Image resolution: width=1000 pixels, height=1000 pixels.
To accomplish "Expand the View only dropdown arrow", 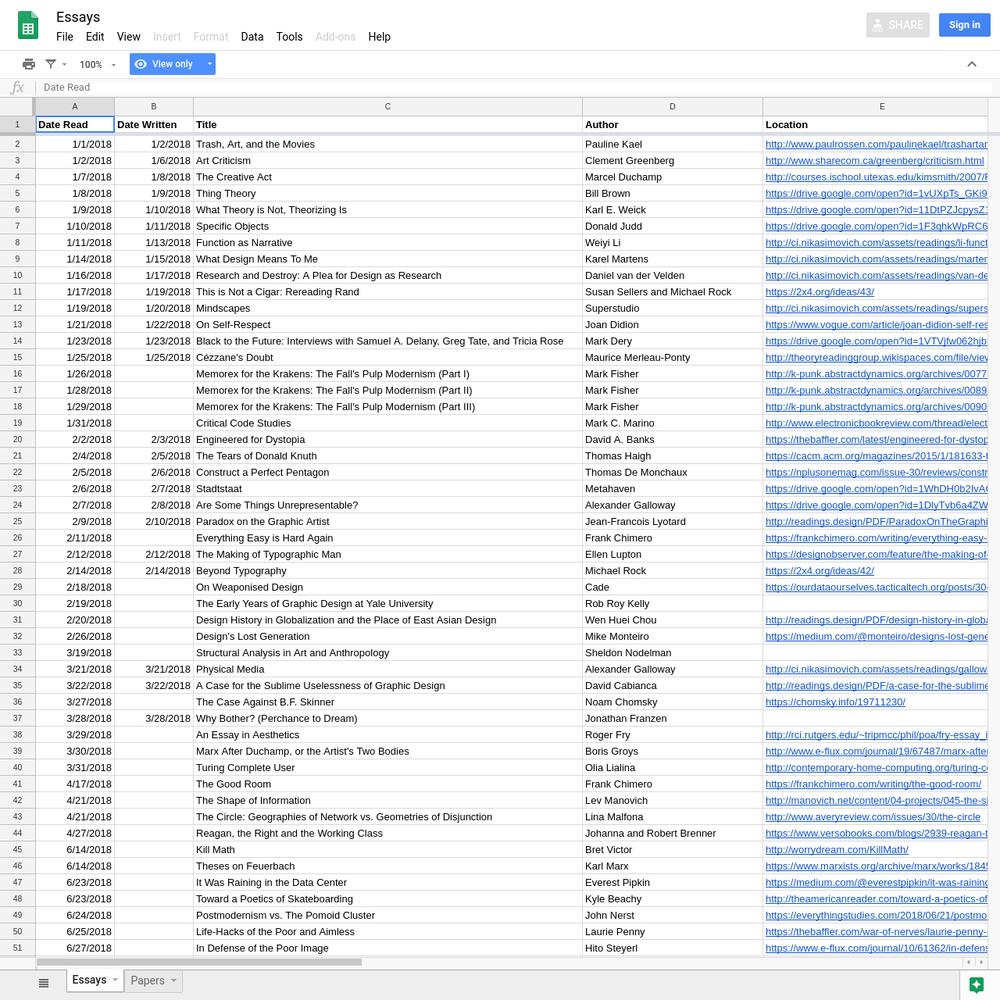I will coord(209,64).
